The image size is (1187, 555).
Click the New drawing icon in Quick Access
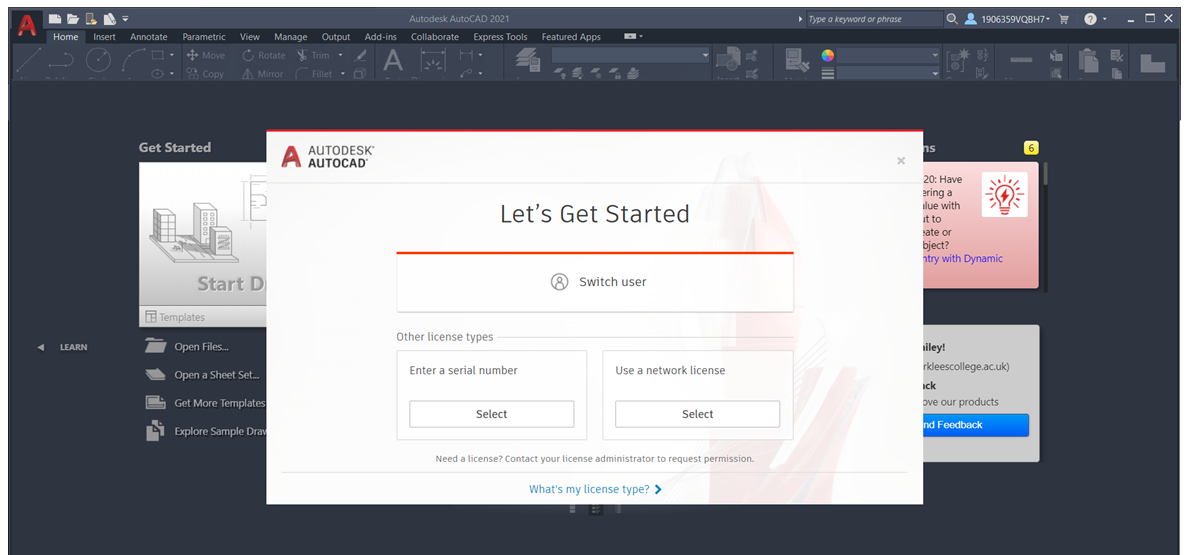pos(55,18)
